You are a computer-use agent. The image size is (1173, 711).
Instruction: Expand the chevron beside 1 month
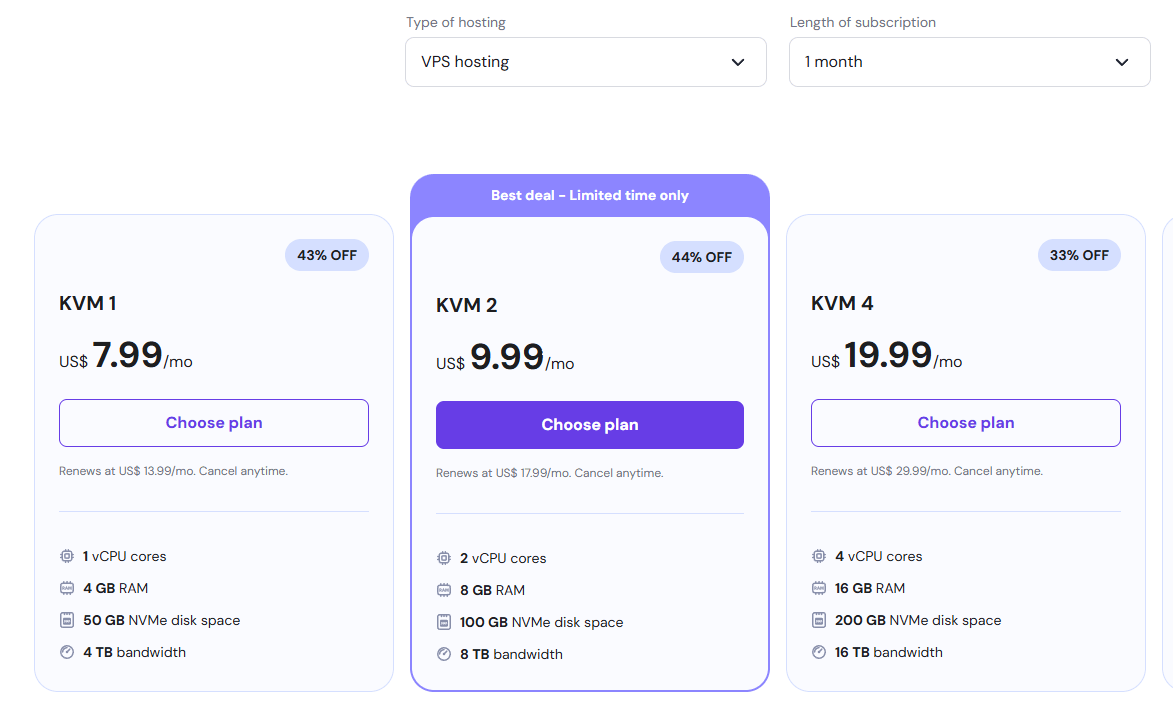click(1121, 62)
